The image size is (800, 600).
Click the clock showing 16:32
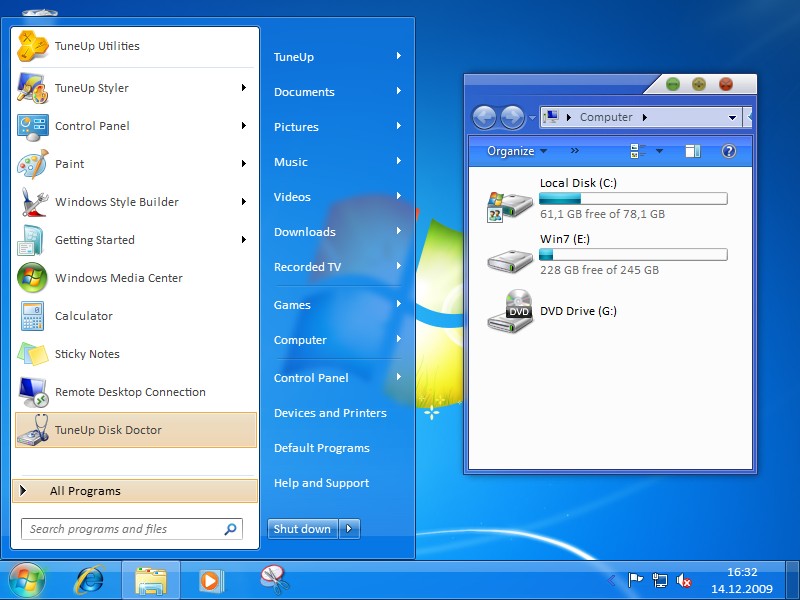tap(742, 572)
